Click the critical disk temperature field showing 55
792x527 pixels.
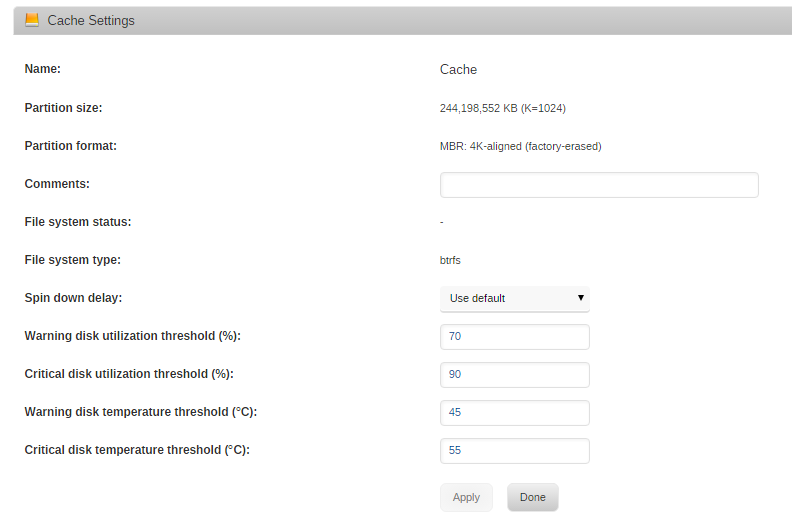tap(515, 451)
